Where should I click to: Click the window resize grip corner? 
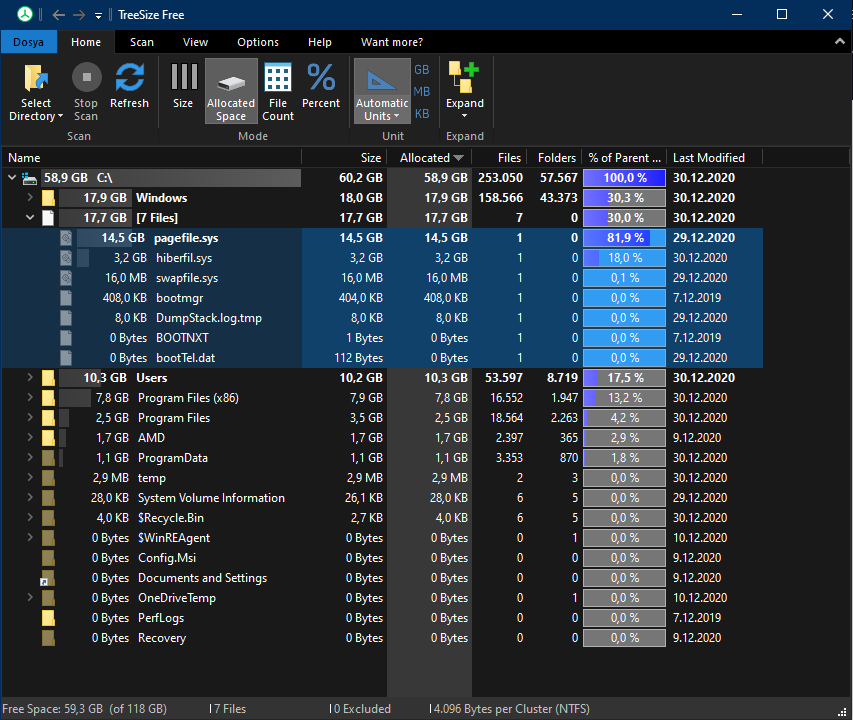click(843, 711)
